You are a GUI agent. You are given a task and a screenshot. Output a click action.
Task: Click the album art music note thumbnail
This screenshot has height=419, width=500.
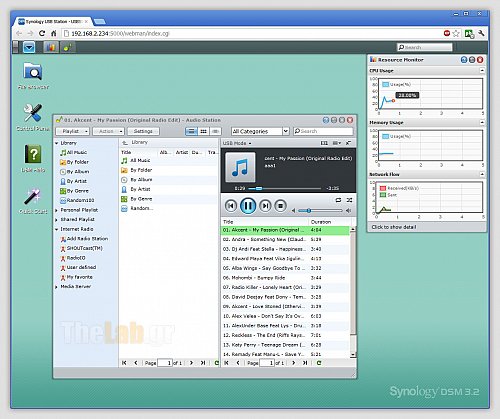pos(240,167)
